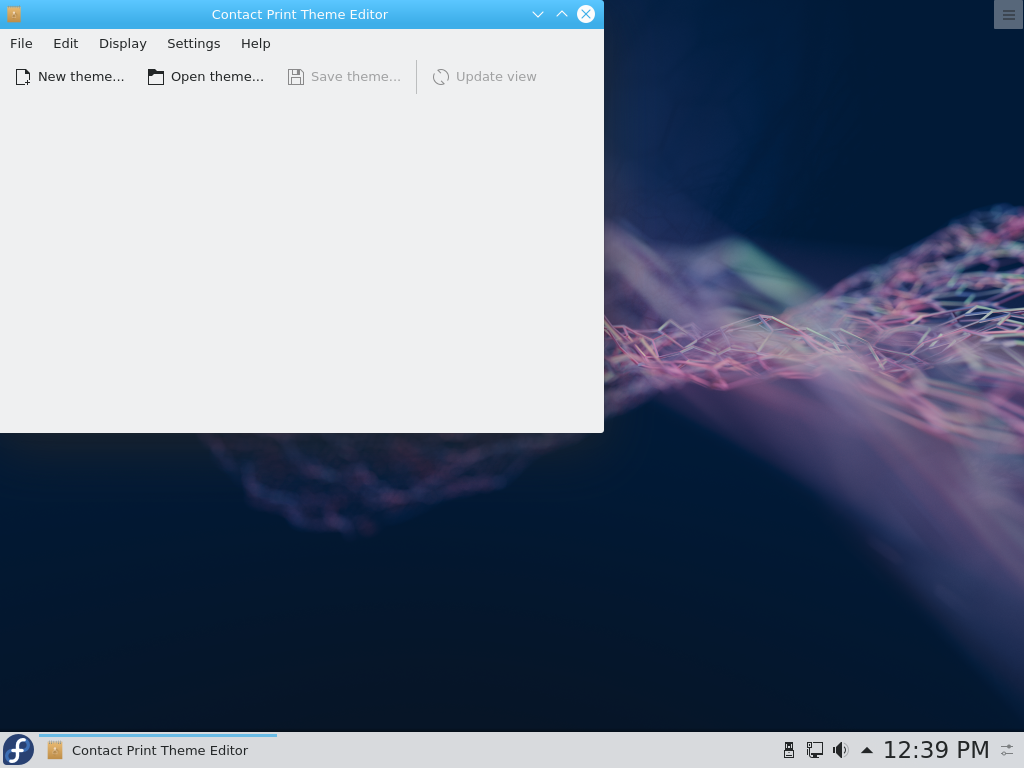Click the window icon in the title bar
This screenshot has width=1024, height=768.
[x=14, y=14]
